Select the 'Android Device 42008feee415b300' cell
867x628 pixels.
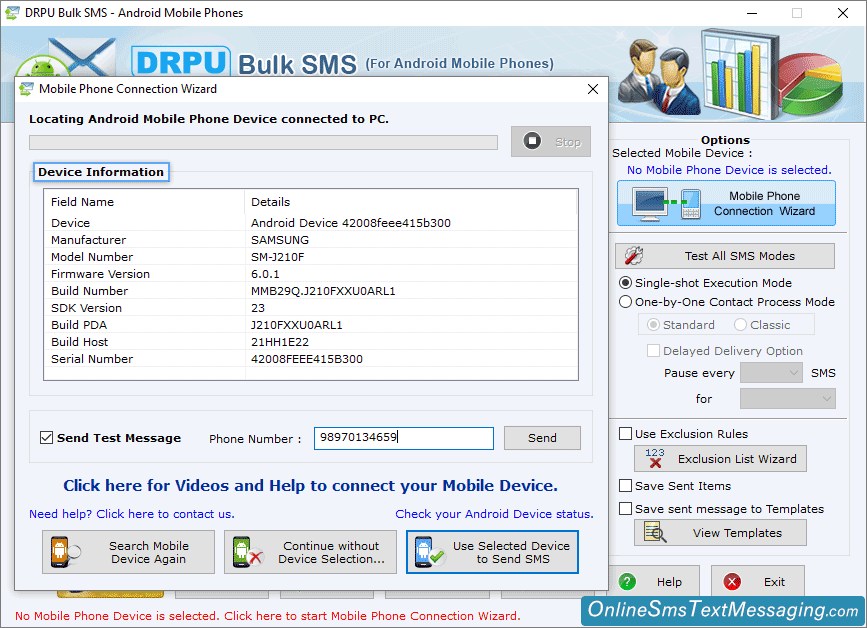tap(351, 223)
